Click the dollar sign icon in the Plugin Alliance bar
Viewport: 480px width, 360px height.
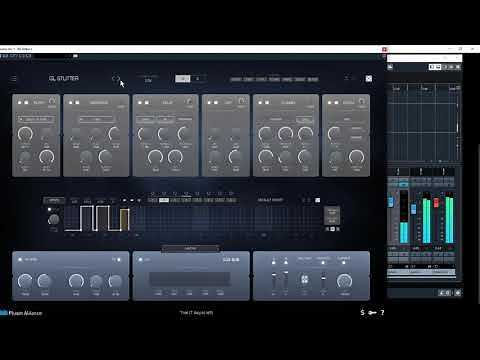coord(362,313)
